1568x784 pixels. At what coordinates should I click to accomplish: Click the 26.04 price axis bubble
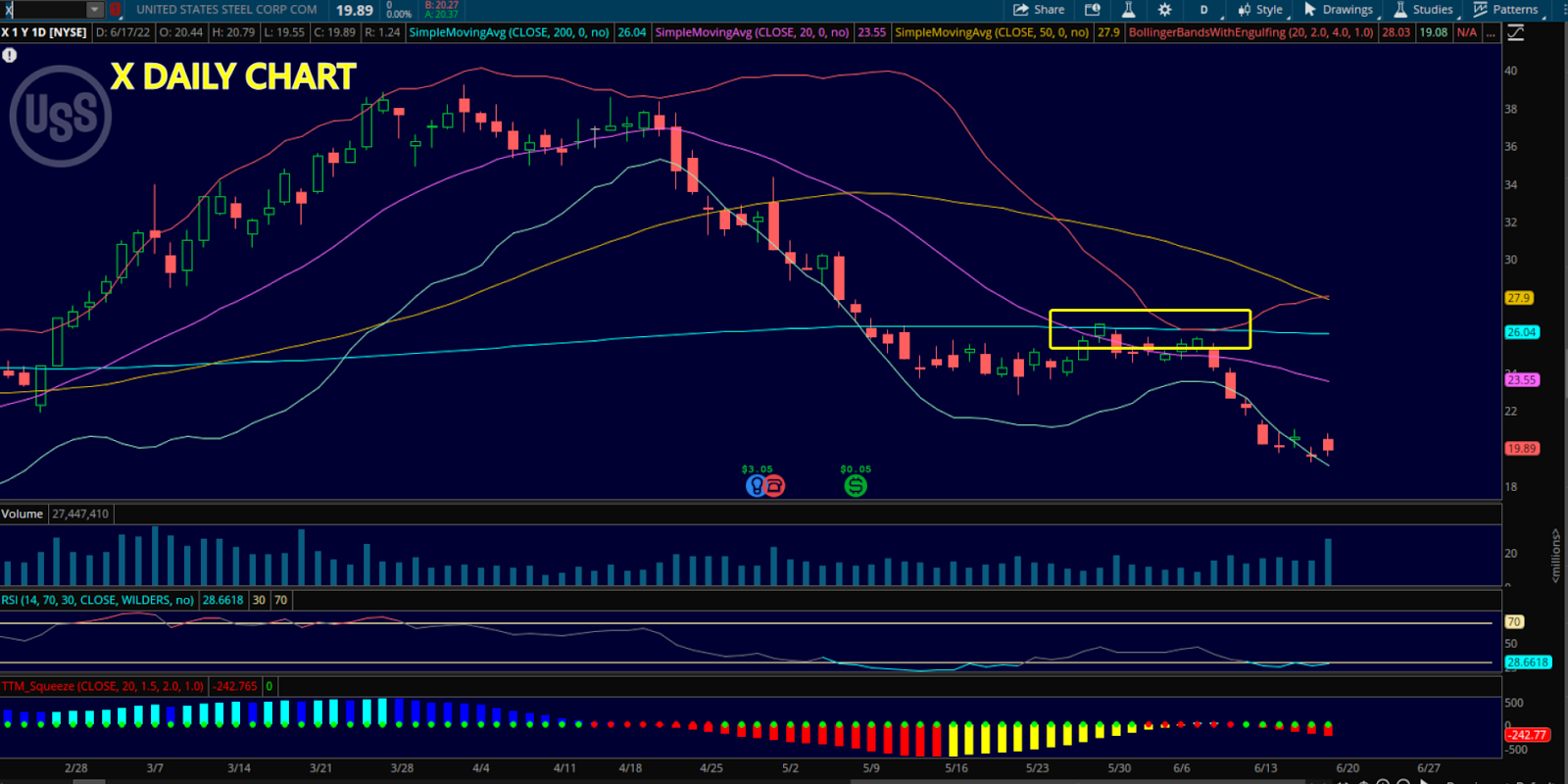[1522, 332]
